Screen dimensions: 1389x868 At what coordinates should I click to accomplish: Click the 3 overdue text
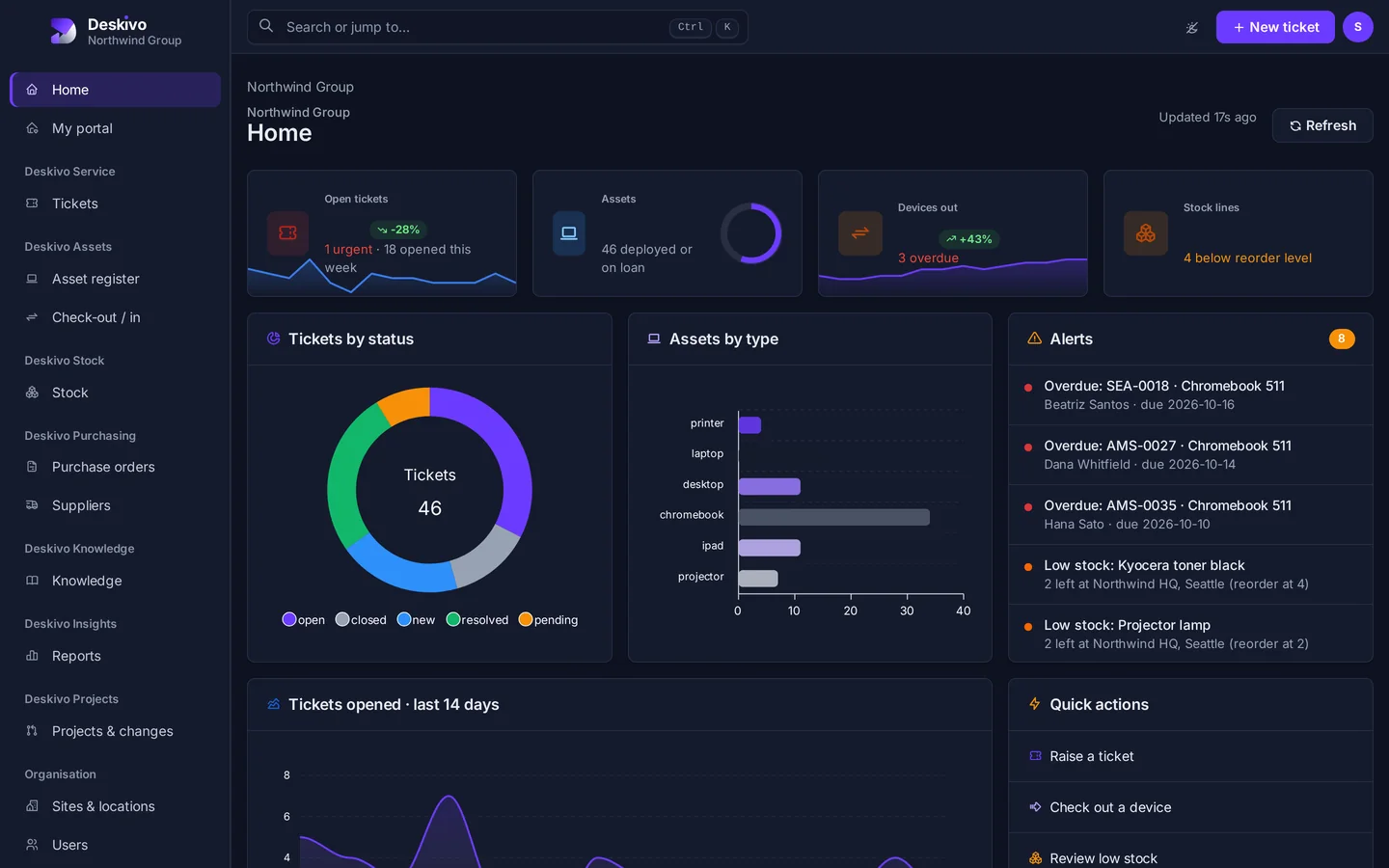928,258
